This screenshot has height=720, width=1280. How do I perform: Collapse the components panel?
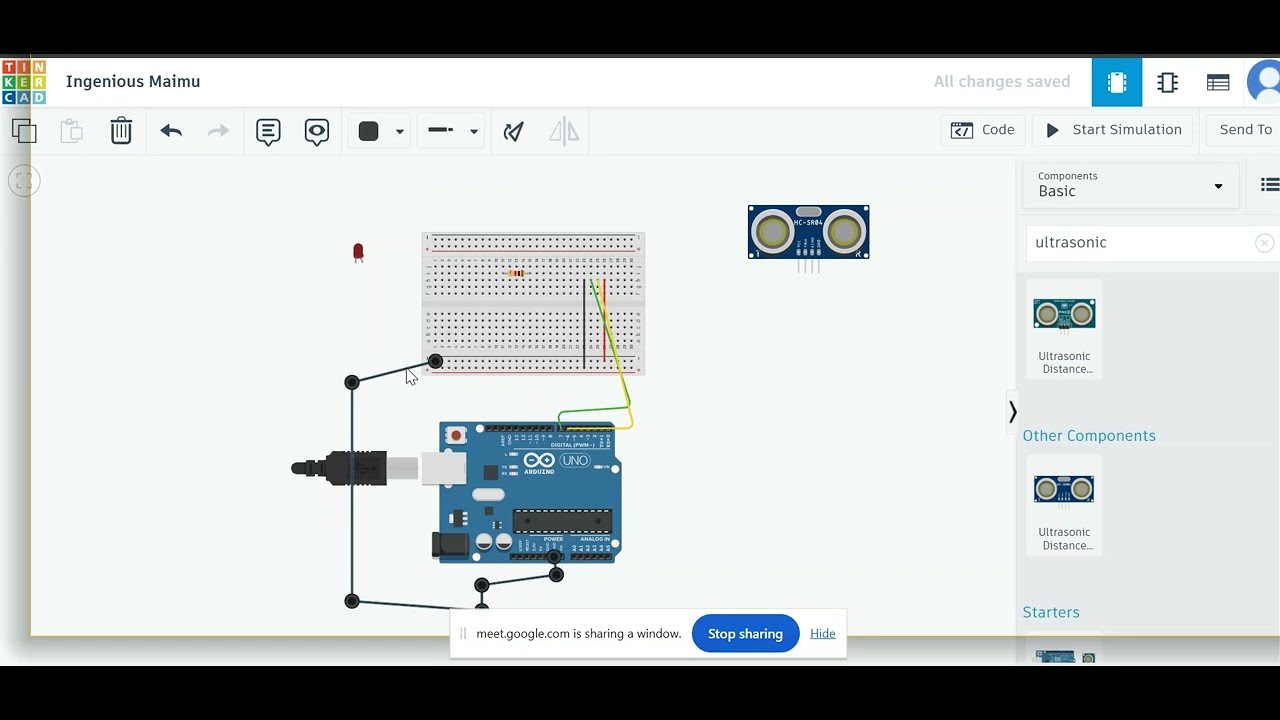point(1012,412)
